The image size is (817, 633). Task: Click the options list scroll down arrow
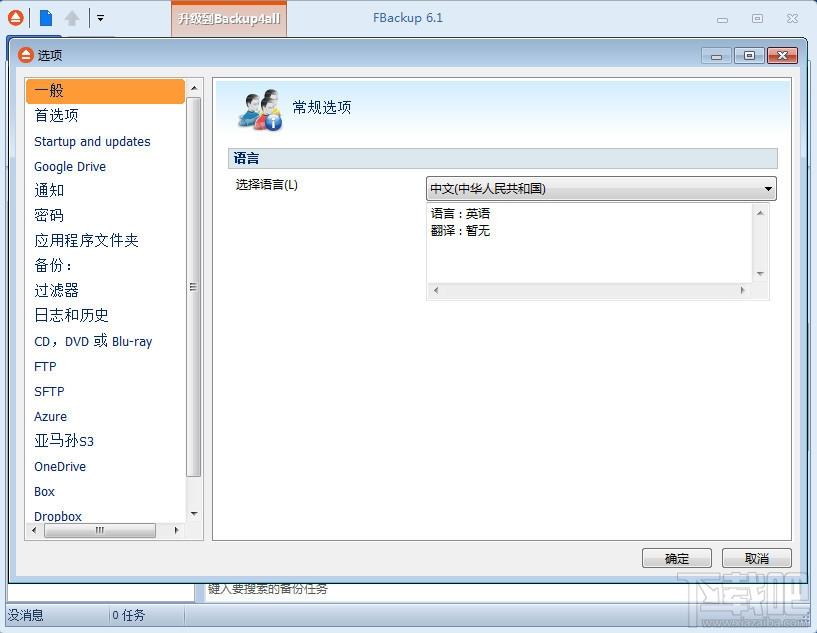coord(194,515)
